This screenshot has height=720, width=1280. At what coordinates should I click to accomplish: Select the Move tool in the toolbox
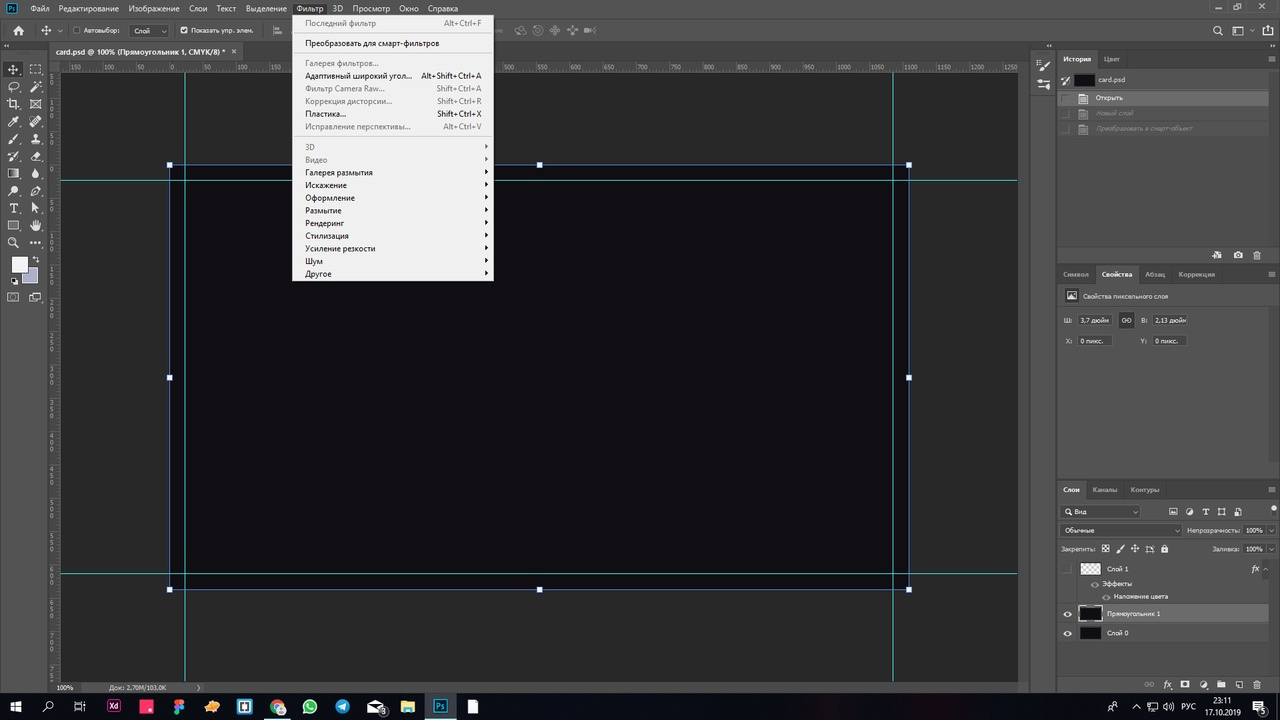(14, 69)
